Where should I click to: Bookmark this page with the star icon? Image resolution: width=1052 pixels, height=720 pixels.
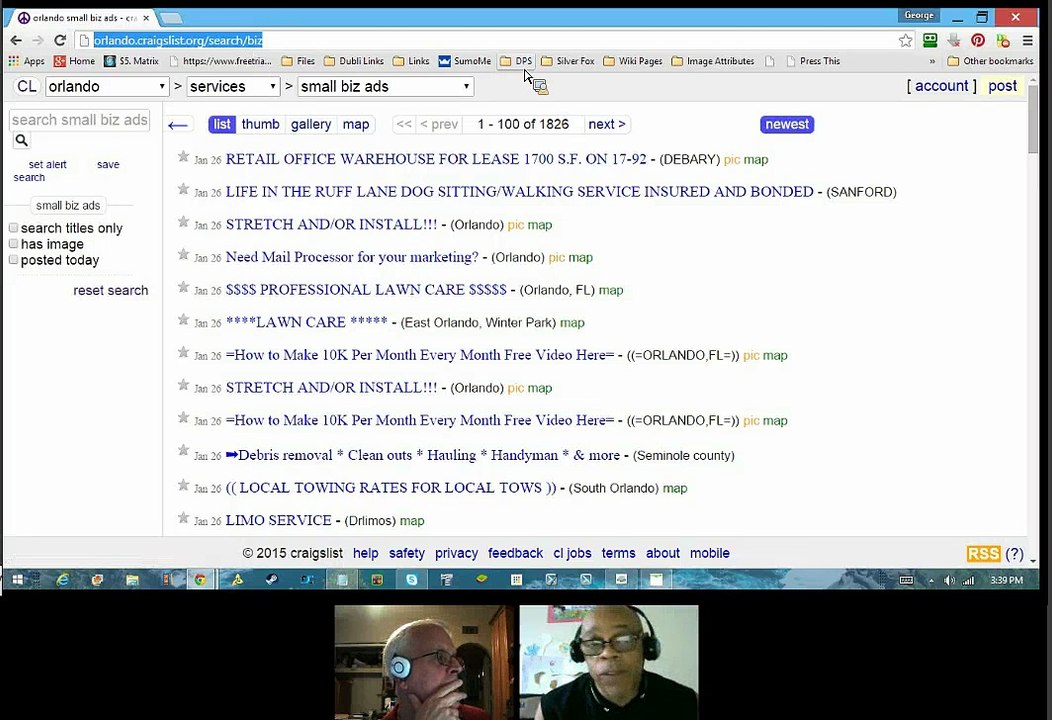click(905, 40)
